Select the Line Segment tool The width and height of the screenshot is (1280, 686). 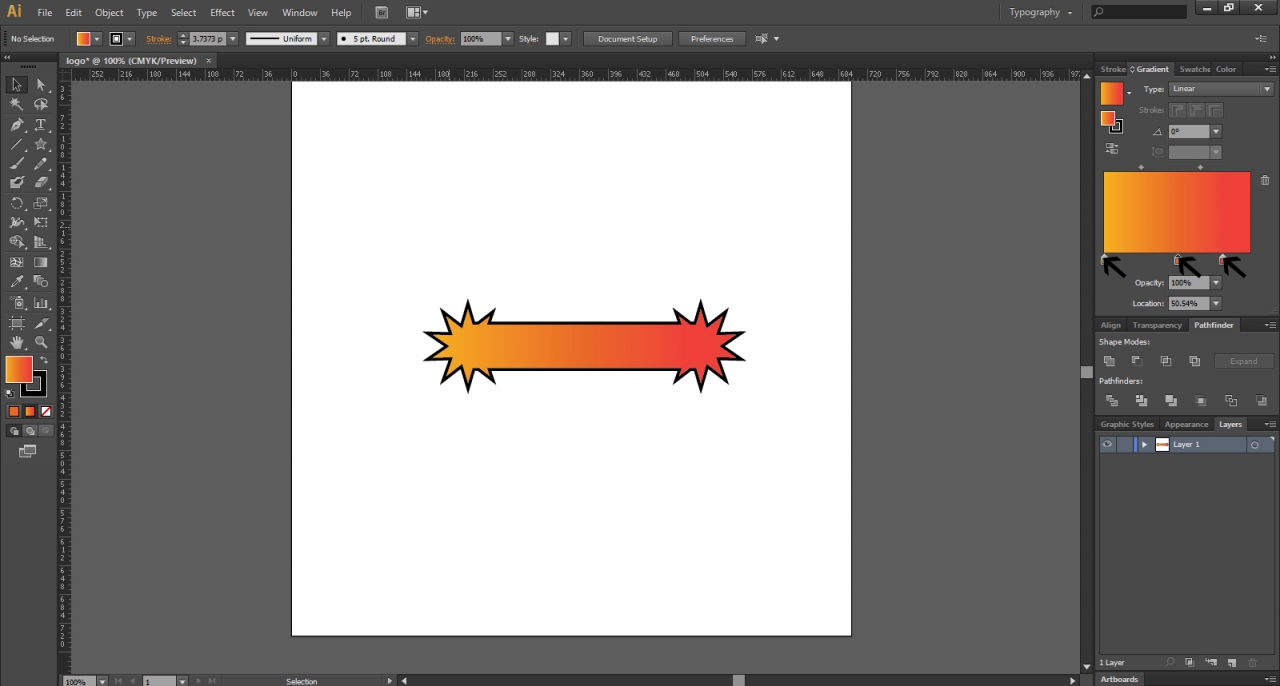click(x=17, y=145)
